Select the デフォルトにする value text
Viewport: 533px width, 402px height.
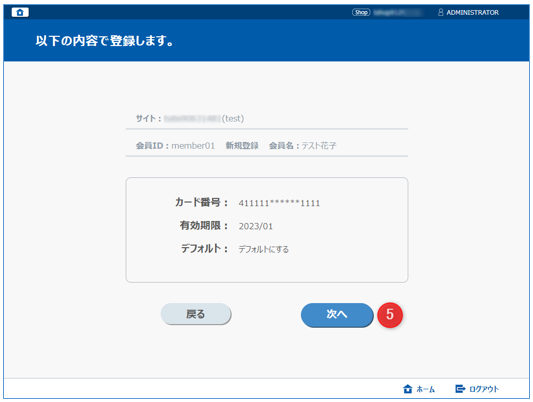click(x=263, y=249)
